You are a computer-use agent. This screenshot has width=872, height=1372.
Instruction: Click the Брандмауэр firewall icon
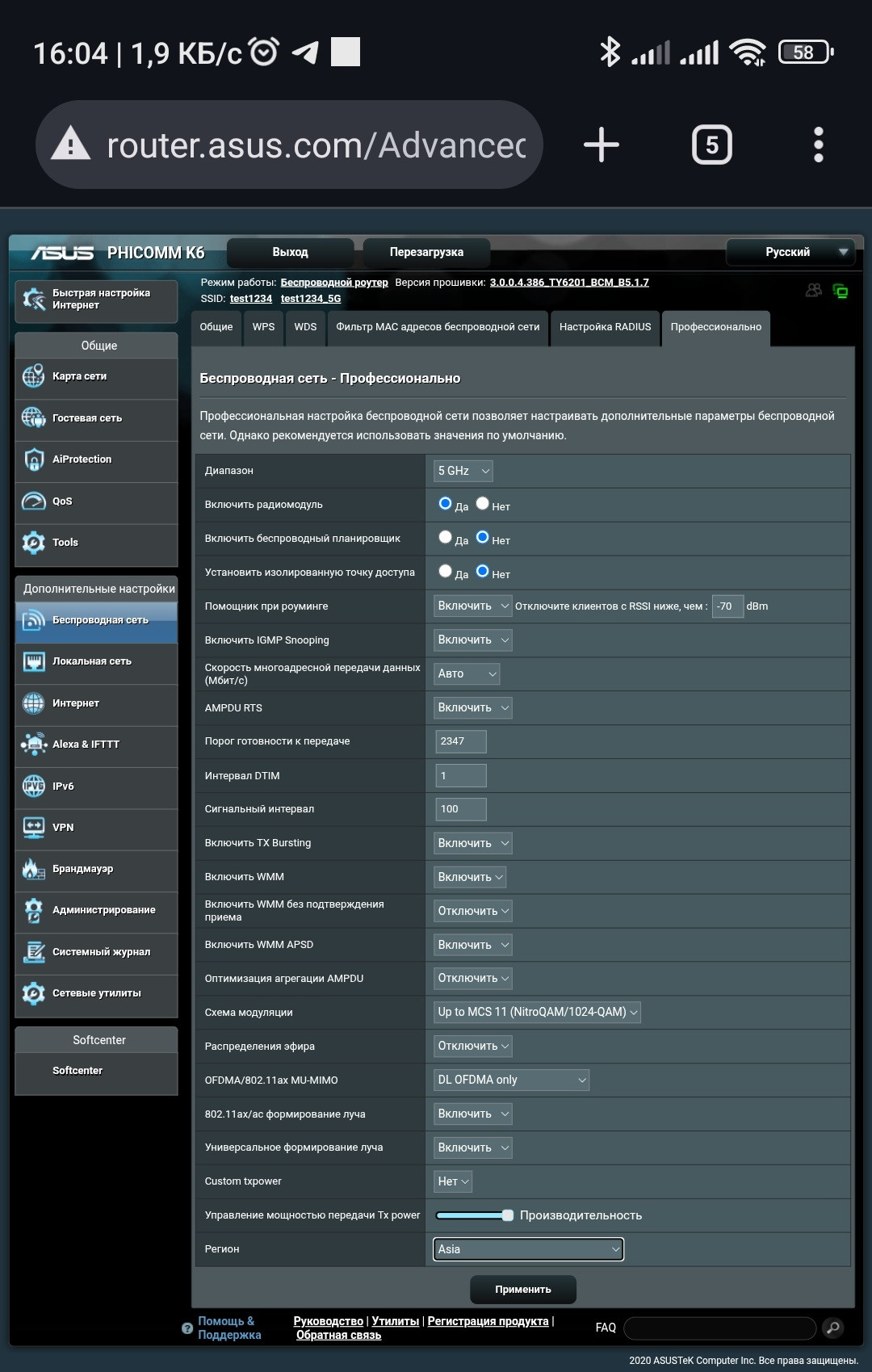click(34, 869)
